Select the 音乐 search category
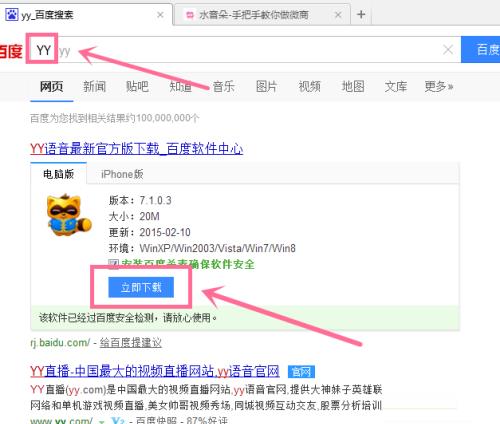The image size is (500, 424). tap(223, 87)
